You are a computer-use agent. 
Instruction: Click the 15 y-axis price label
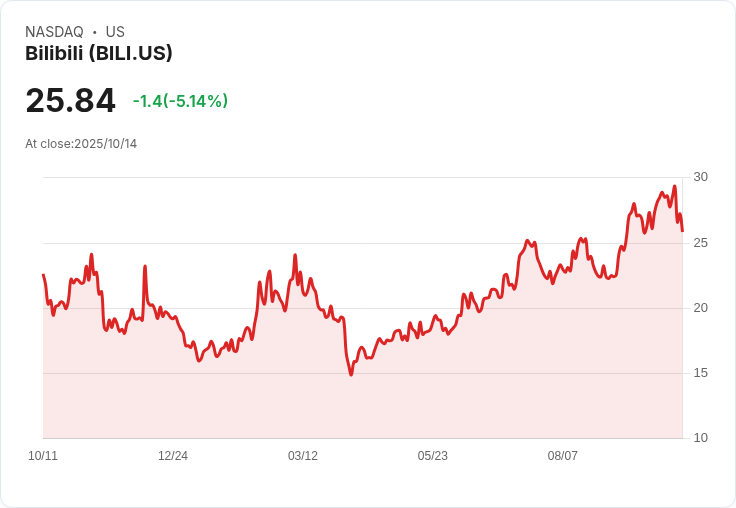pos(700,373)
